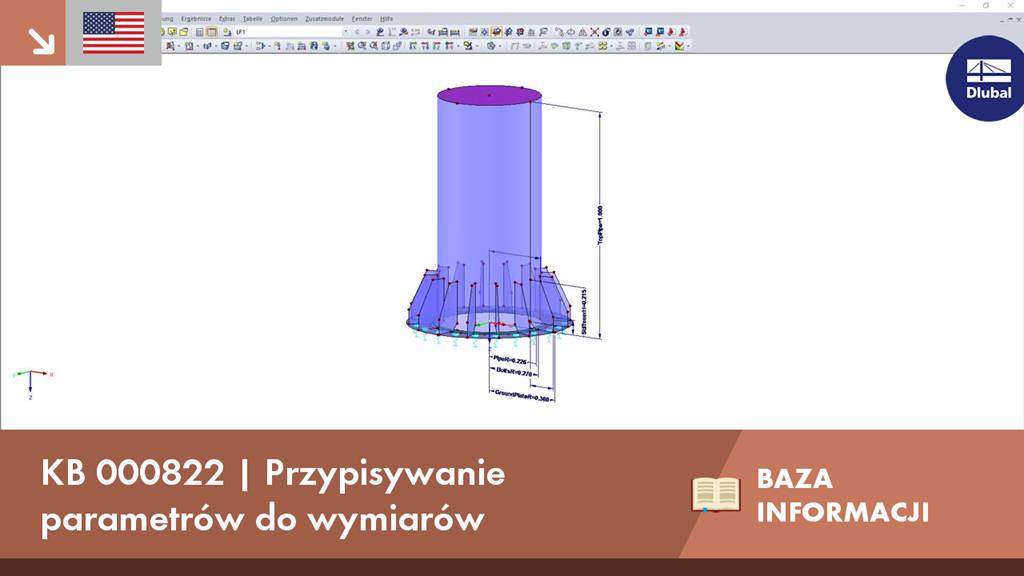Select the Stiffener1=0.215 dimension label
This screenshot has width=1024, height=576.
584,312
